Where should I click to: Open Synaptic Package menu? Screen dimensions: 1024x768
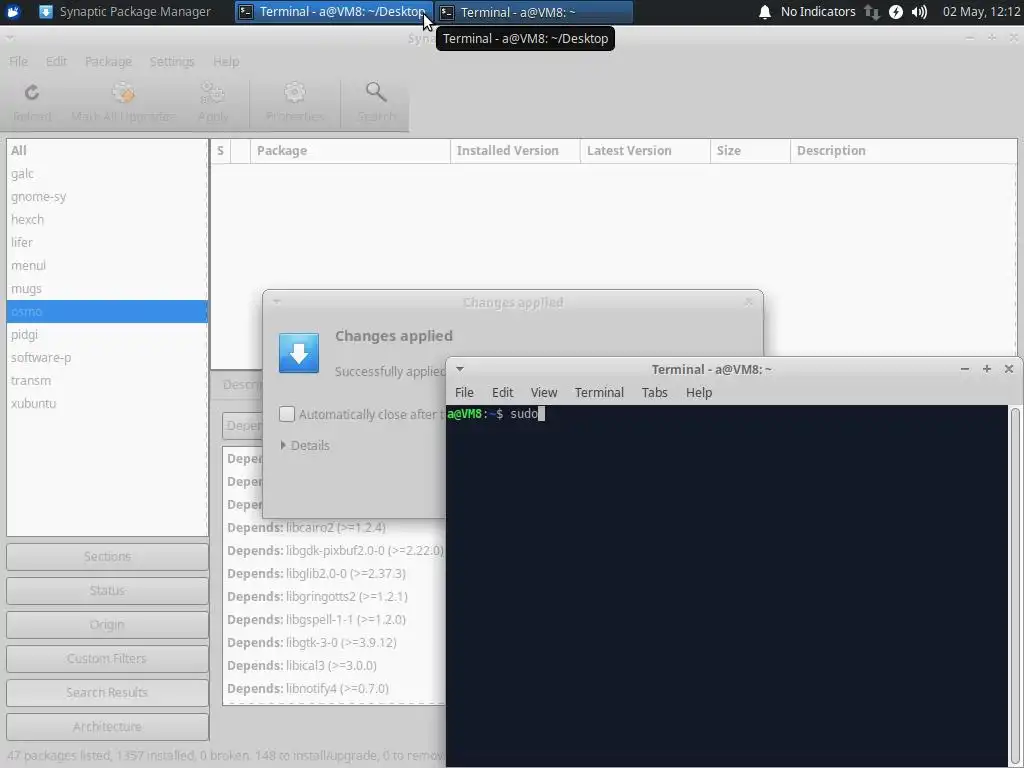(108, 61)
